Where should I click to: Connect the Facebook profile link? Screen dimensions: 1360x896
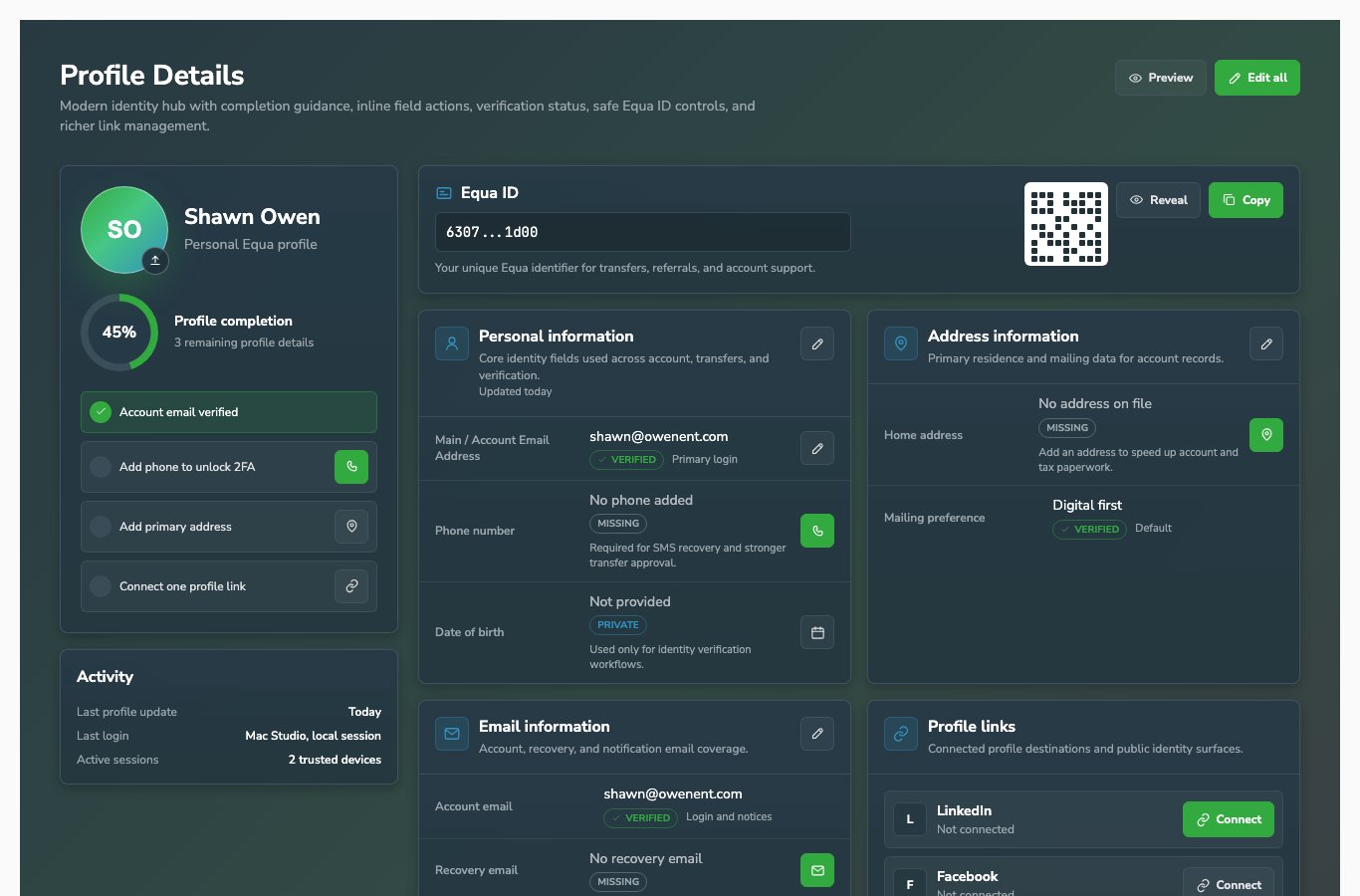tap(1229, 884)
